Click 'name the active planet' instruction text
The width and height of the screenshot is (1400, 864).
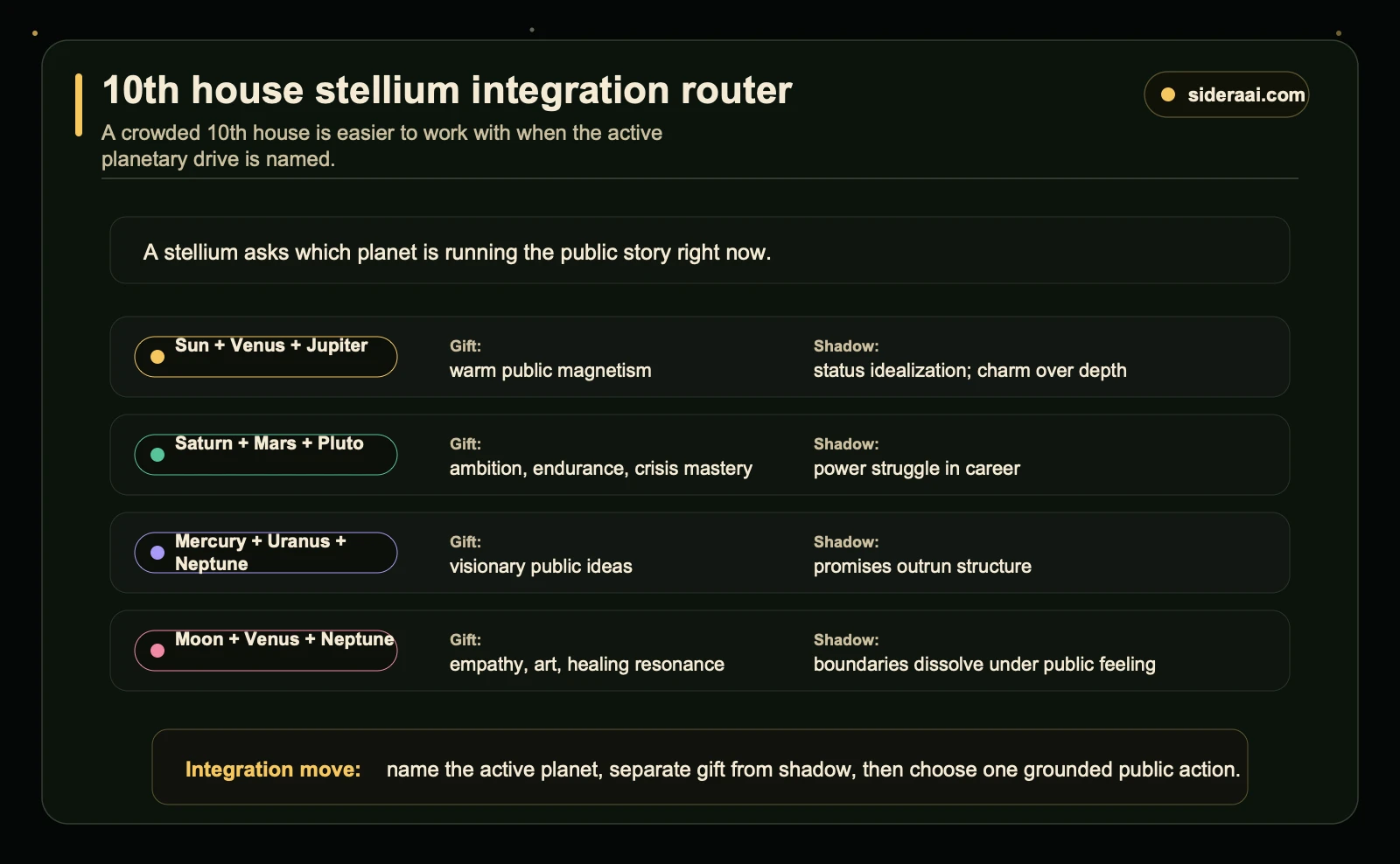point(814,770)
